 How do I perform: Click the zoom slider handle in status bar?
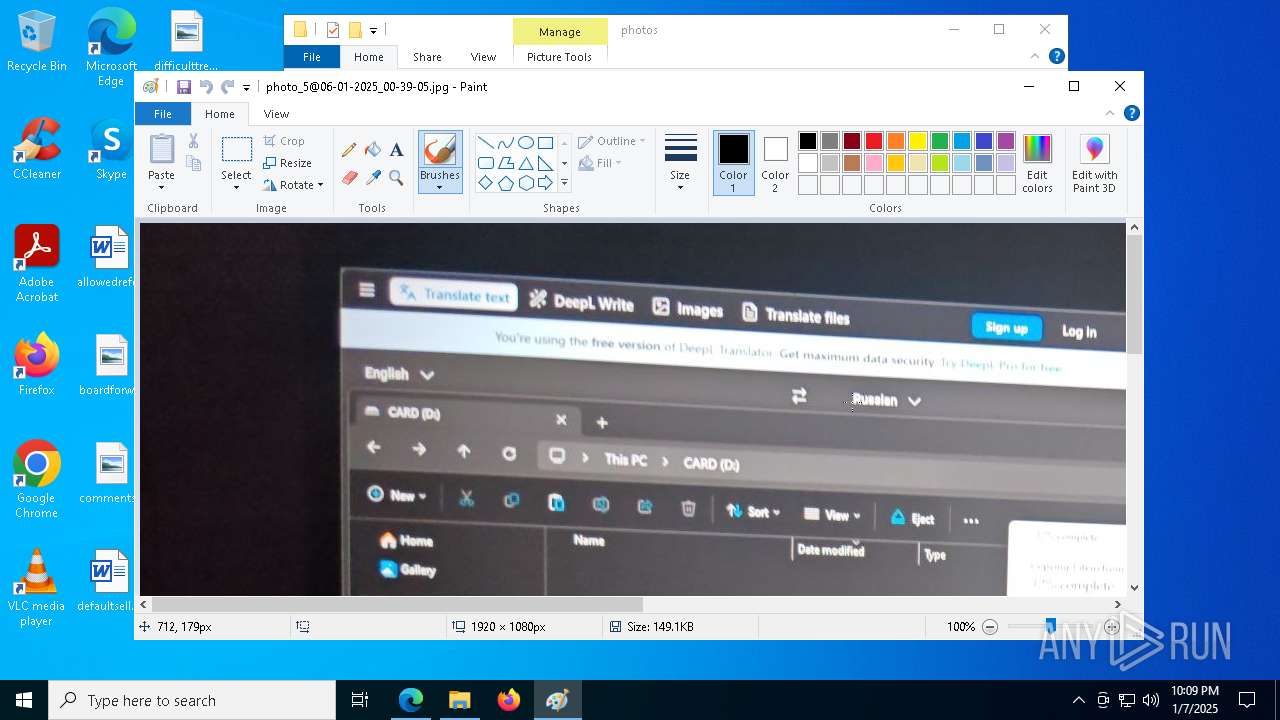pyautogui.click(x=1050, y=627)
